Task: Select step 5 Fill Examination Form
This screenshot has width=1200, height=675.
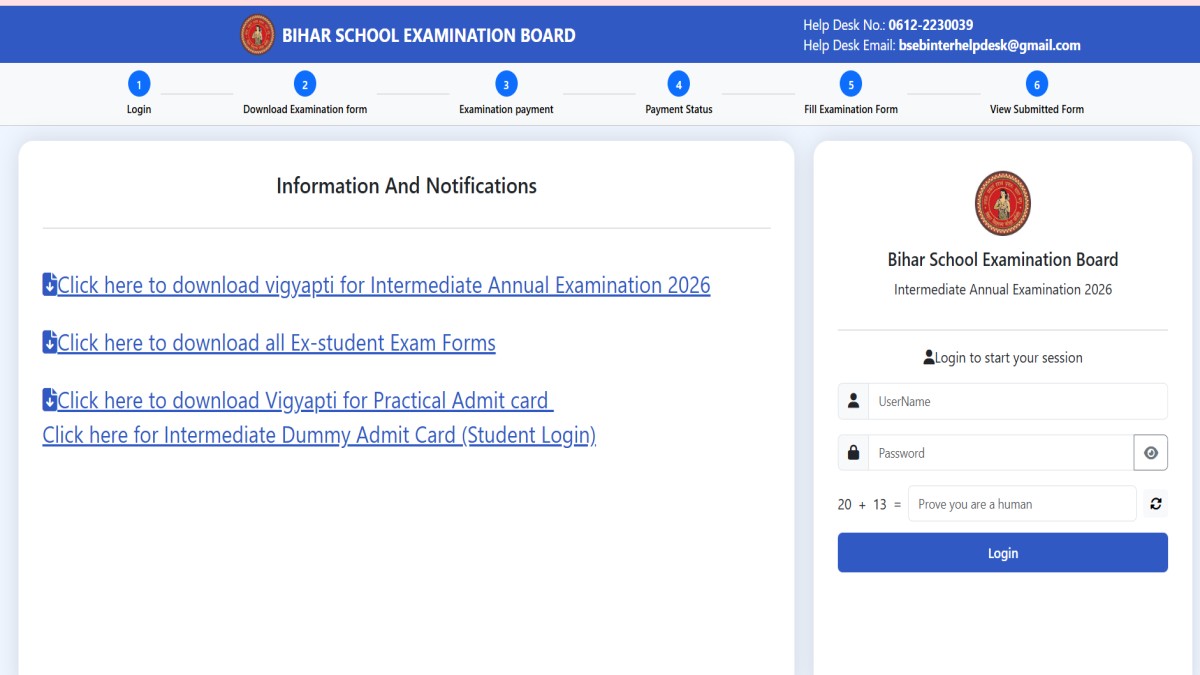Action: [x=850, y=85]
